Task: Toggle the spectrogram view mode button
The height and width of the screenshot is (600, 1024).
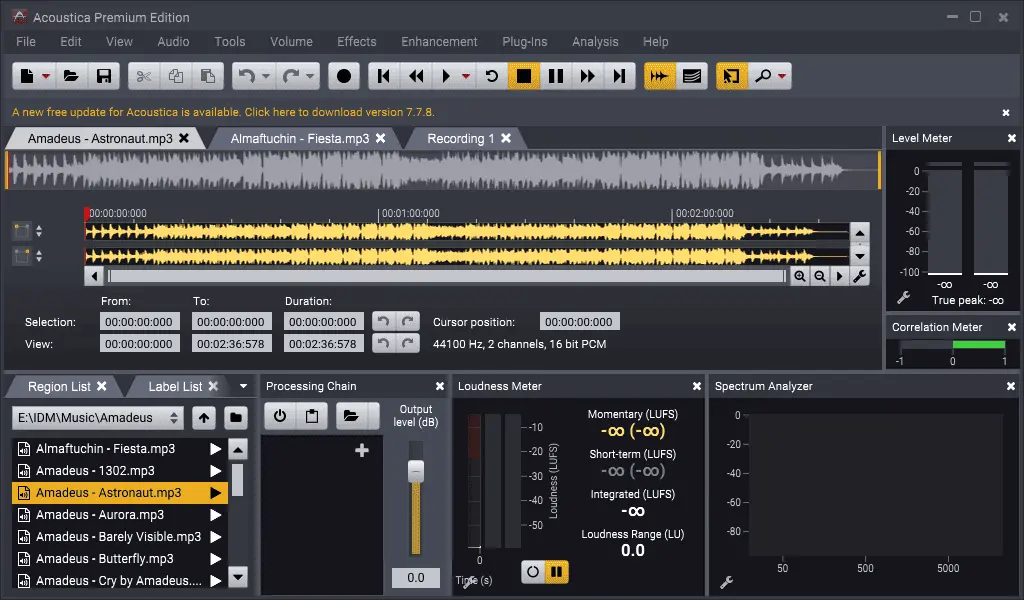Action: click(x=692, y=76)
